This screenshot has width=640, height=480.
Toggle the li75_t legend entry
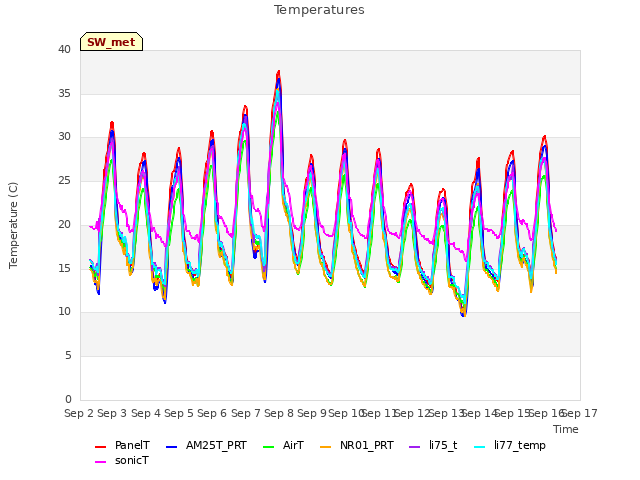click(433, 445)
